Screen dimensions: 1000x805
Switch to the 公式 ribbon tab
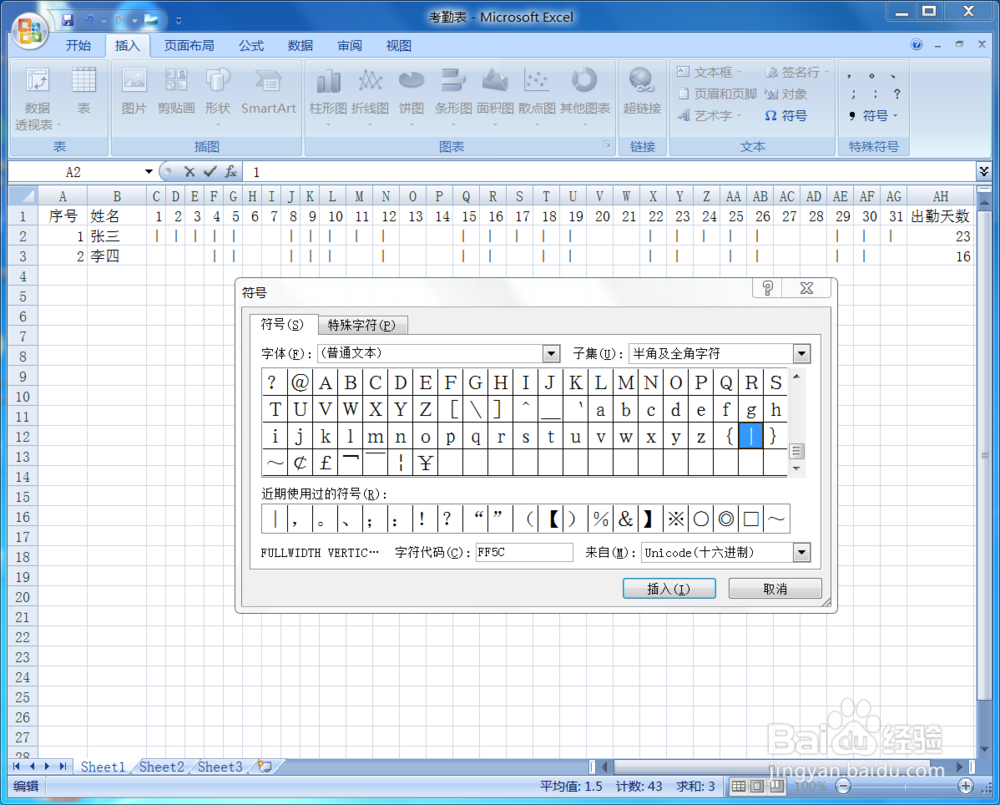(x=251, y=45)
